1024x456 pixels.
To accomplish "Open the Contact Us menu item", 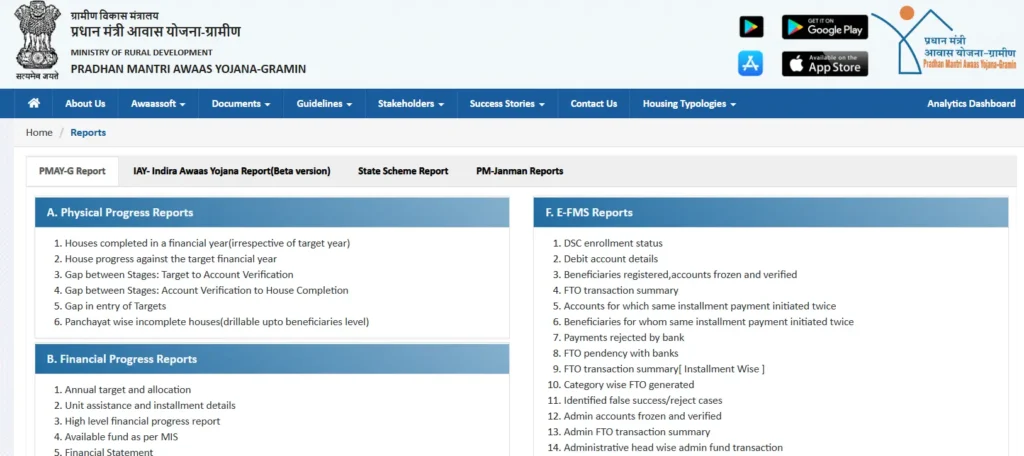I will (594, 103).
